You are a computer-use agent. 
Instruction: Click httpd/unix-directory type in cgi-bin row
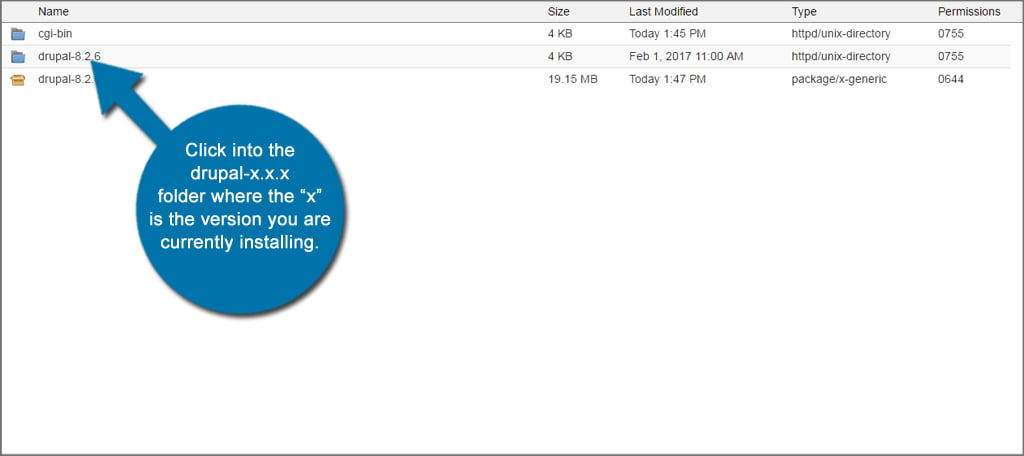point(841,34)
